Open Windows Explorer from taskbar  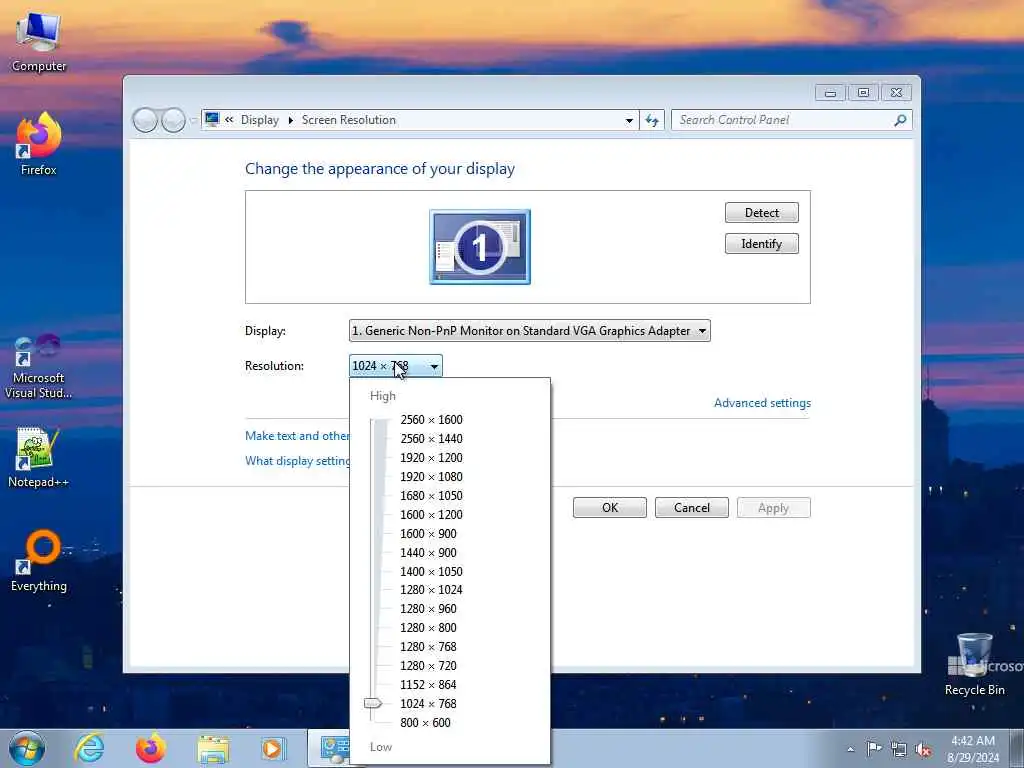pos(213,749)
